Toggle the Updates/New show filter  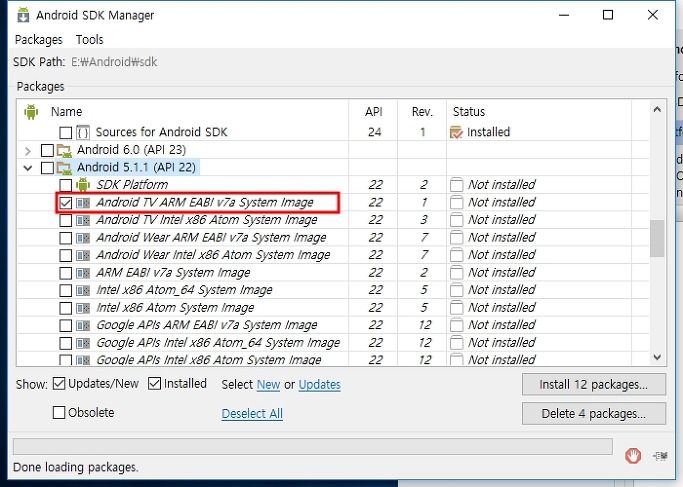[58, 384]
